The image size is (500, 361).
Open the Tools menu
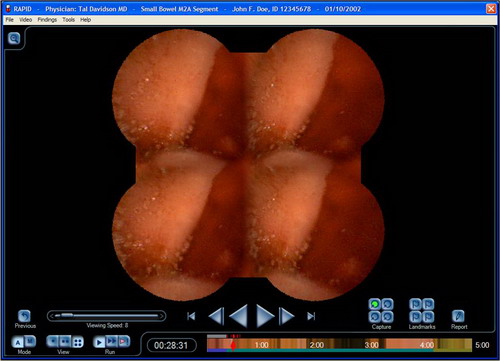point(68,20)
